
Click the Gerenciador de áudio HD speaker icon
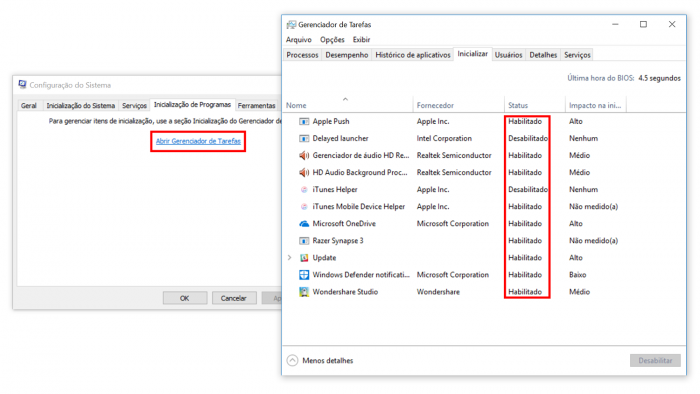click(304, 155)
